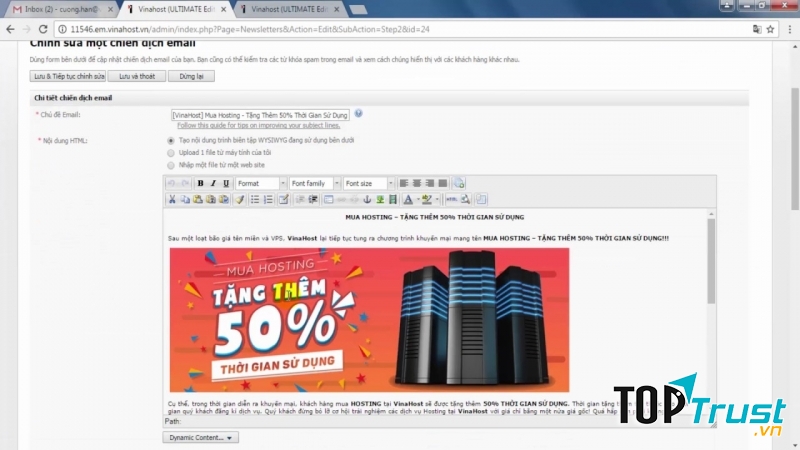Align text right
The width and height of the screenshot is (800, 450).
[x=430, y=183]
